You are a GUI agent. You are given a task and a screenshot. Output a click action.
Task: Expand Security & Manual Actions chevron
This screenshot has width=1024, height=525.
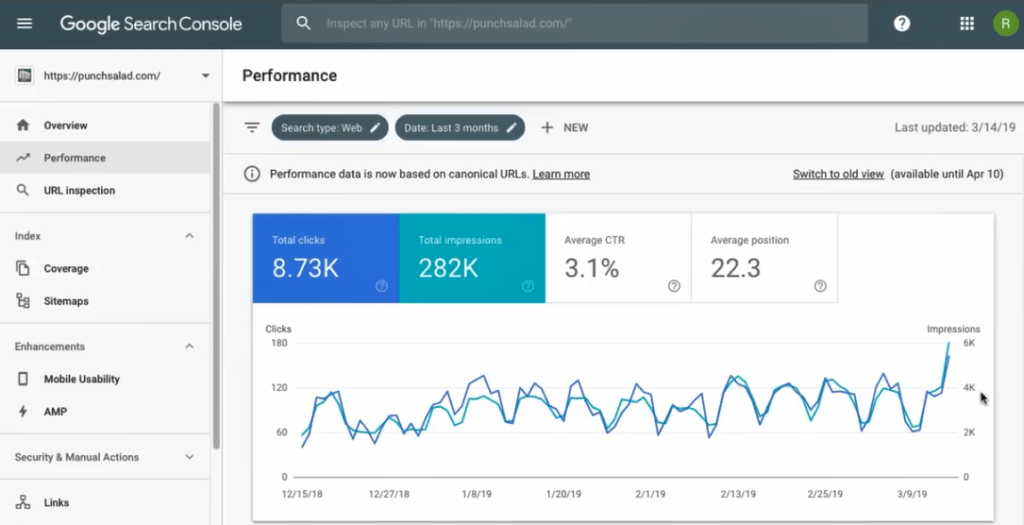pos(189,457)
